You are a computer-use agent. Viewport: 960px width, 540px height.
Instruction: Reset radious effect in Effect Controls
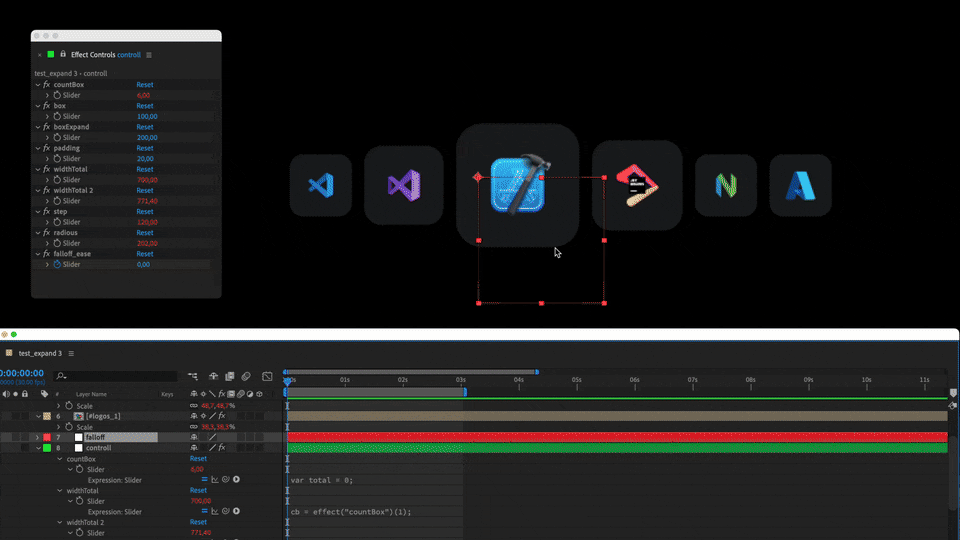144,233
